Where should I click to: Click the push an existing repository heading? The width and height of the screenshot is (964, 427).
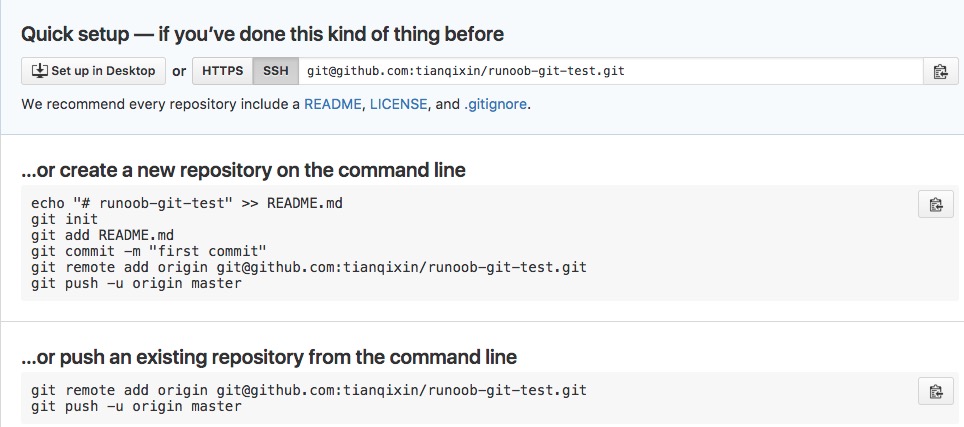click(x=269, y=357)
